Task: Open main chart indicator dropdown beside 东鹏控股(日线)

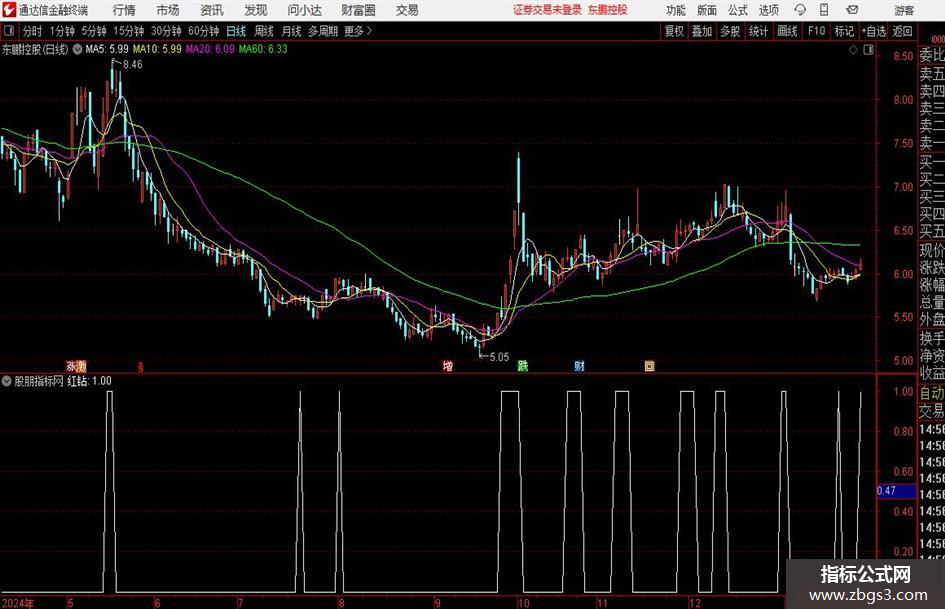Action: [x=77, y=49]
